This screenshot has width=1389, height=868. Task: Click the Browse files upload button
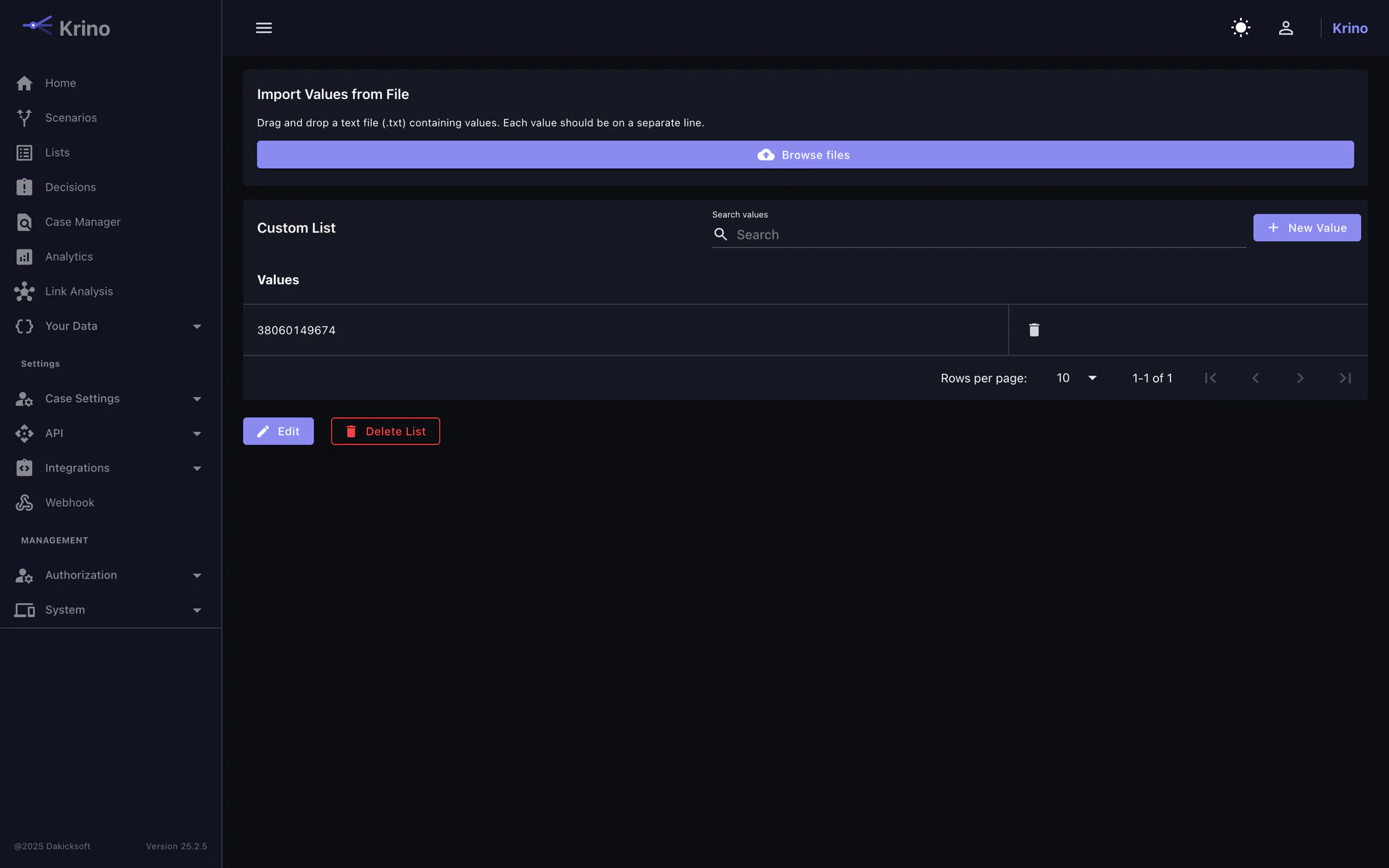point(805,155)
